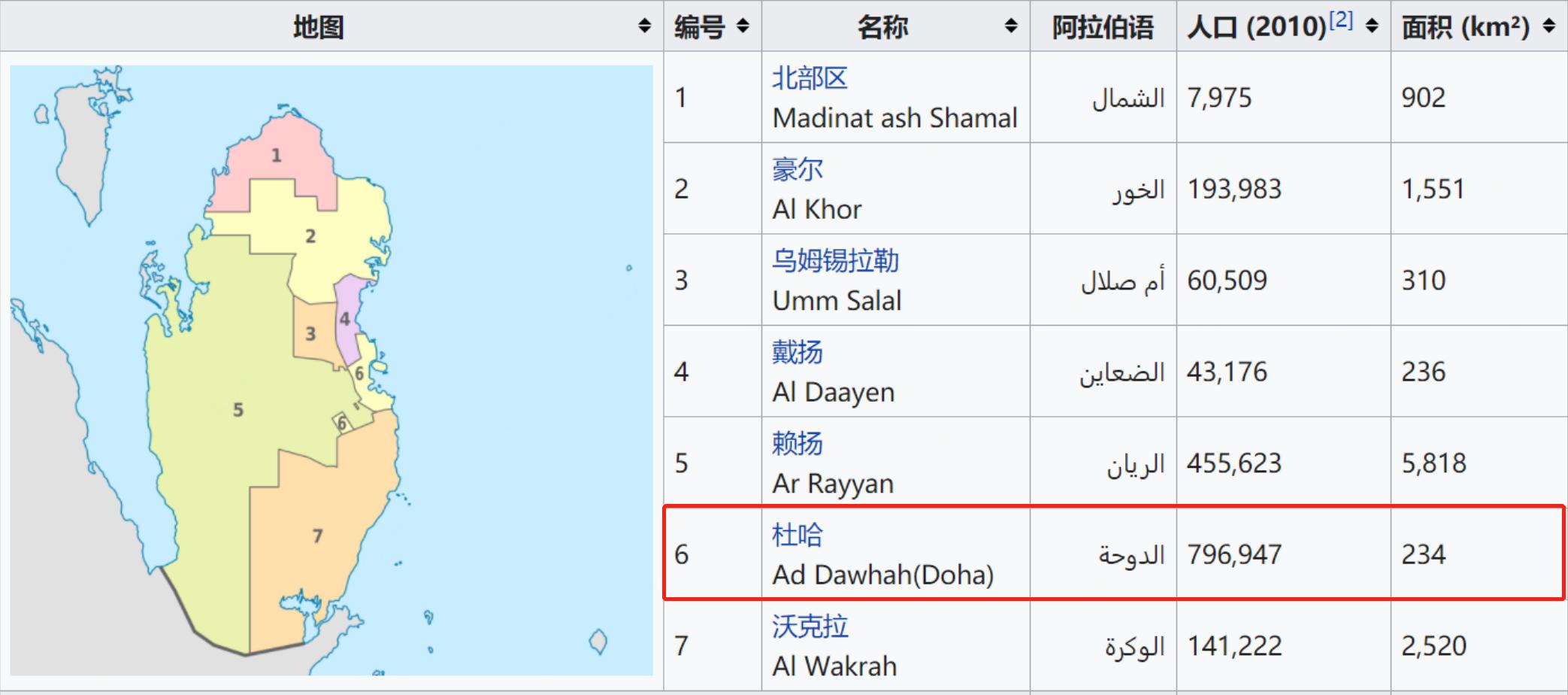Open the 豪尔 municipality link
1568x695 pixels.
tap(797, 169)
